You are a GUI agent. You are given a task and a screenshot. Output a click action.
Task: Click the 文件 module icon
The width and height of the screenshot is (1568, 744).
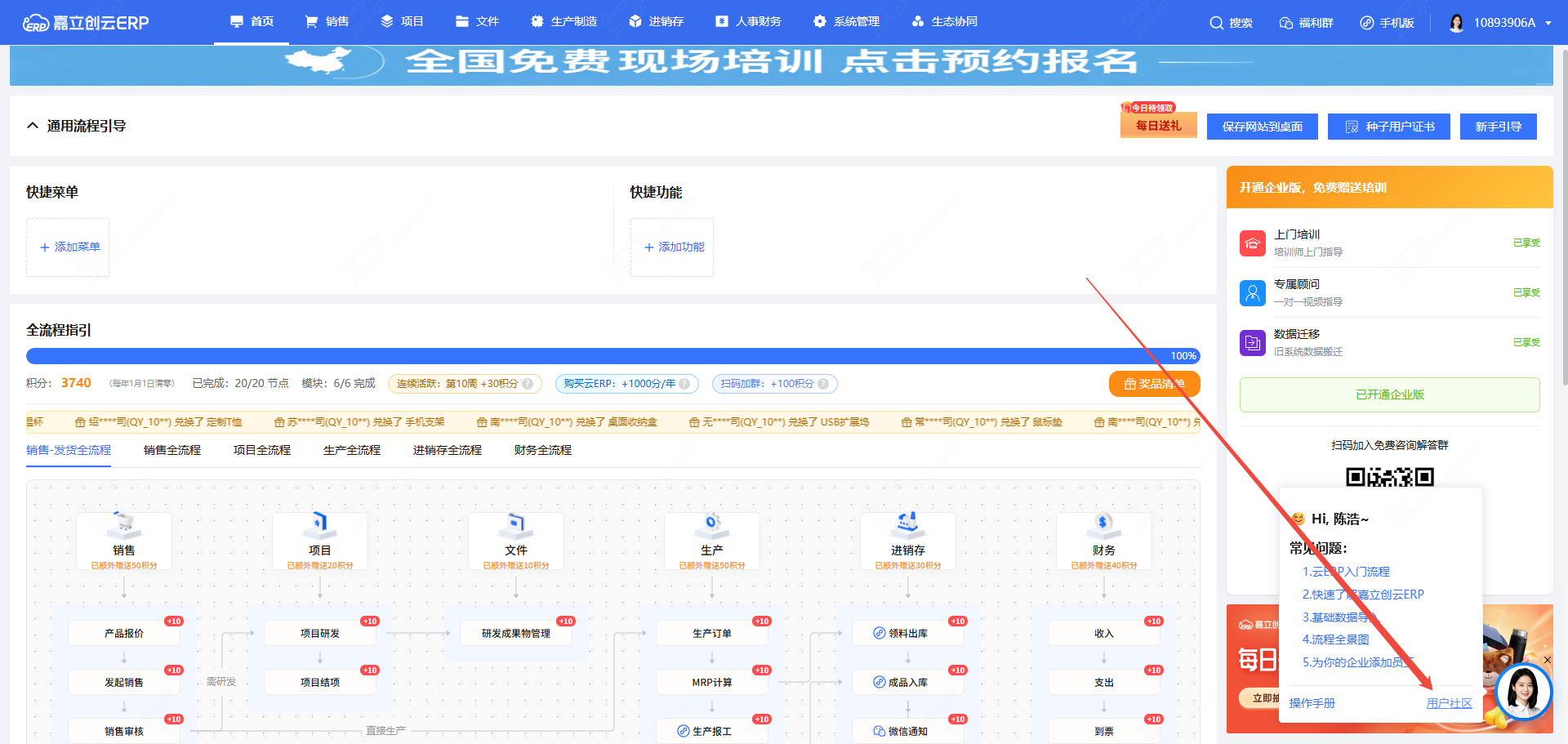tap(516, 523)
